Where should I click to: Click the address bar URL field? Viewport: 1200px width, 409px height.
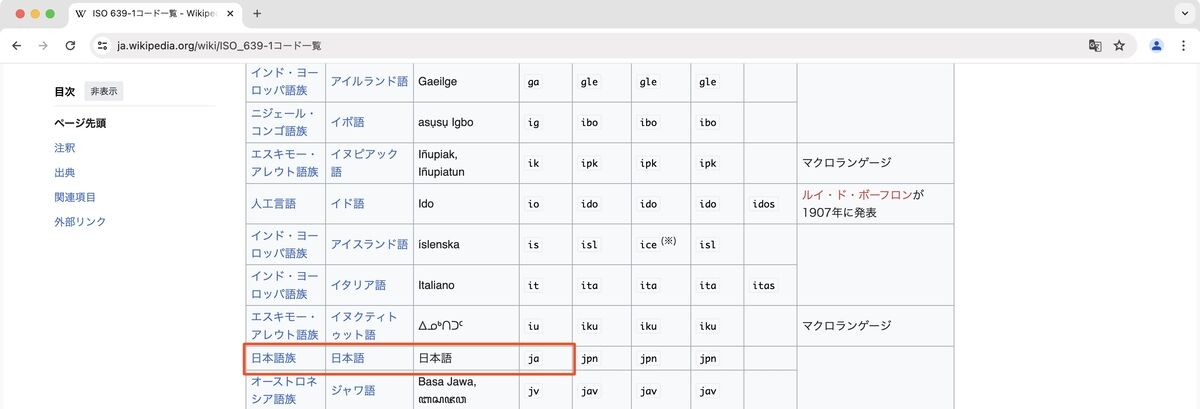point(600,45)
